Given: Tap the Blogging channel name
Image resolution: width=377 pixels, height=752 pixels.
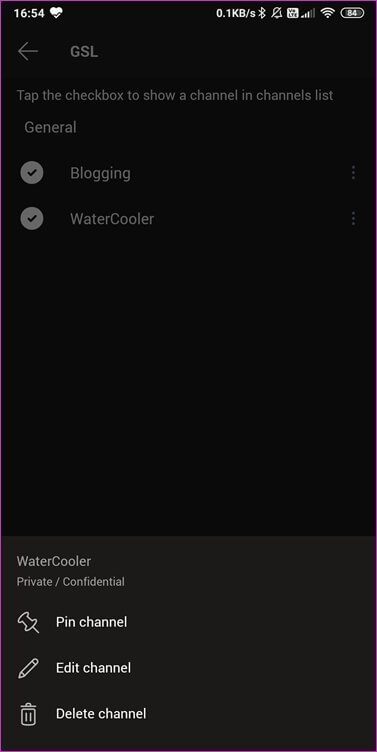Looking at the screenshot, I should click(100, 174).
